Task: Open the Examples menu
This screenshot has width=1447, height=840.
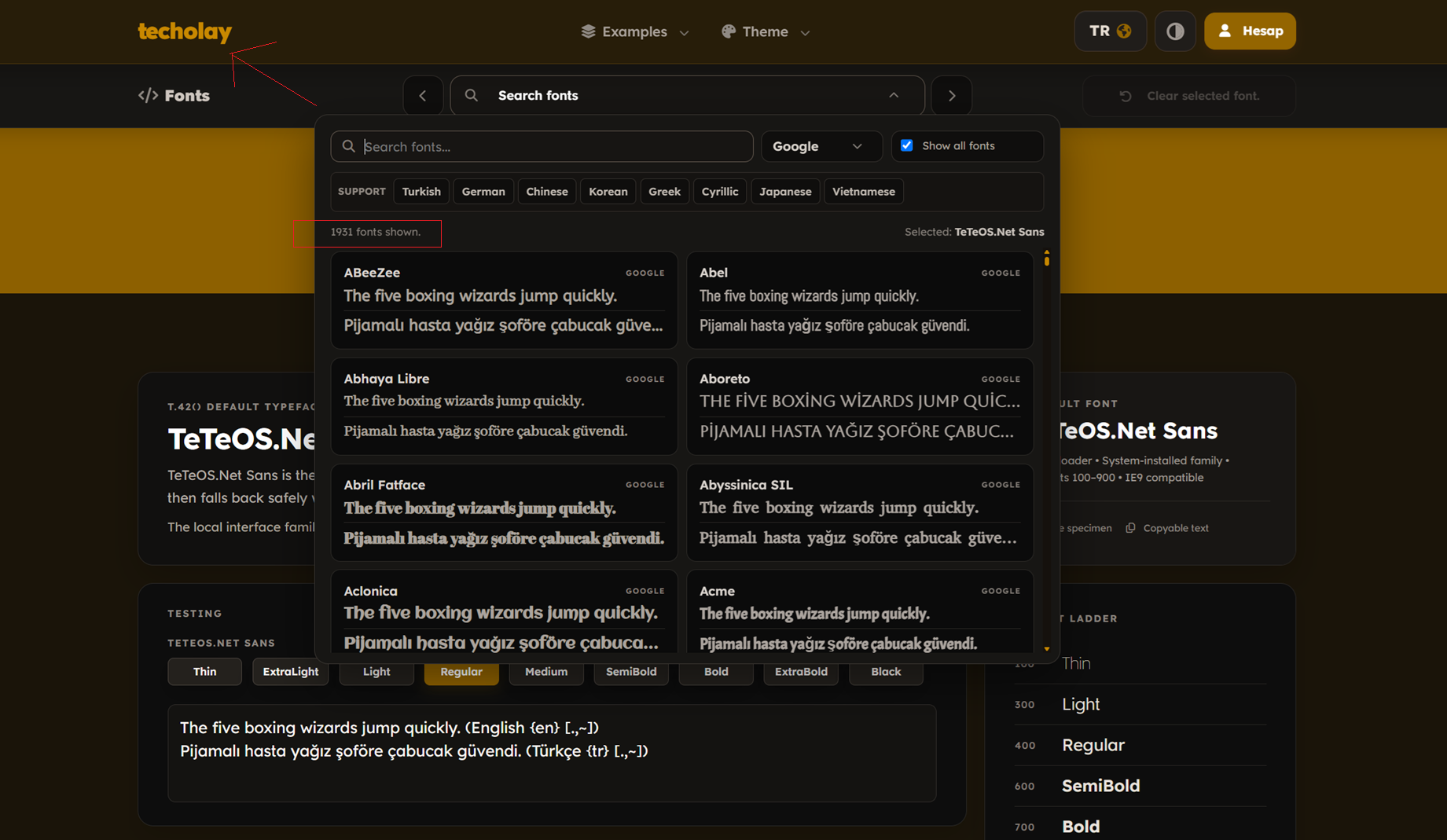Action: tap(635, 31)
